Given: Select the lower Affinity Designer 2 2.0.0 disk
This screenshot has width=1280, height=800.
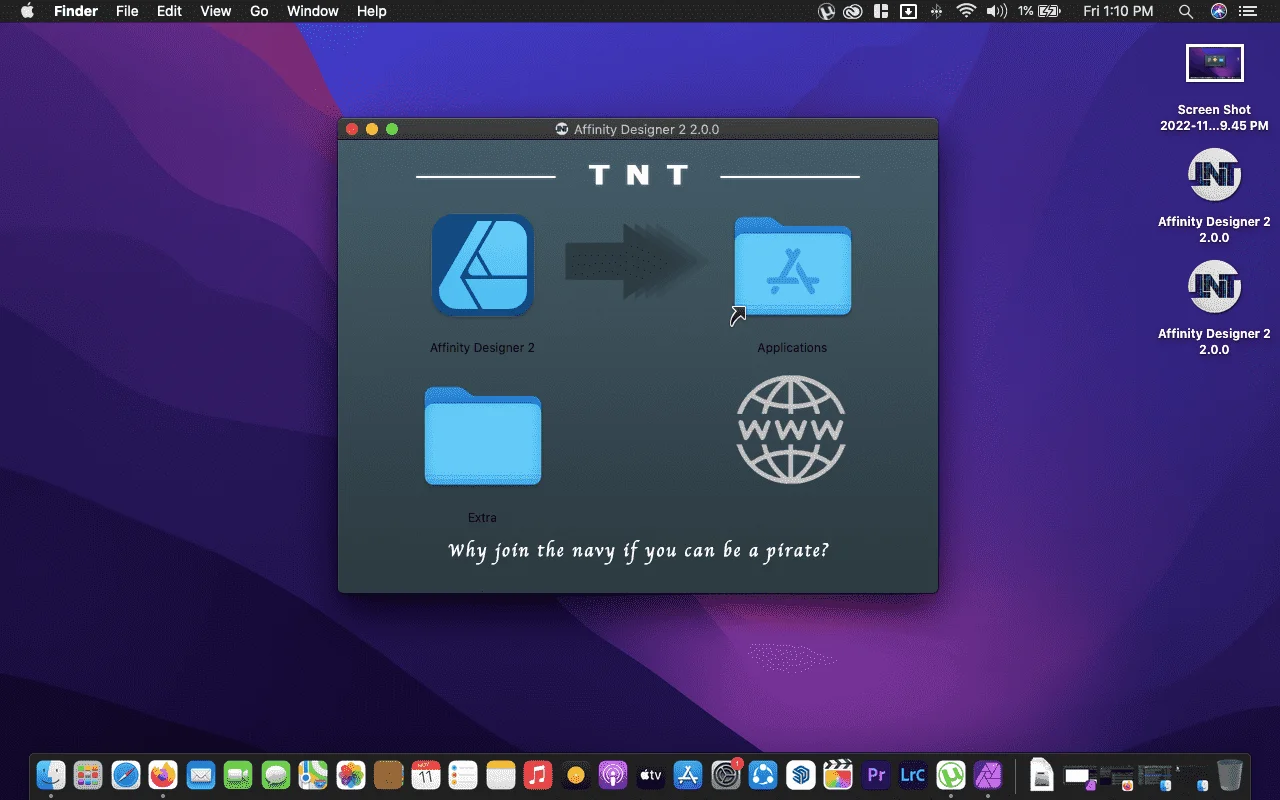Looking at the screenshot, I should [x=1214, y=287].
